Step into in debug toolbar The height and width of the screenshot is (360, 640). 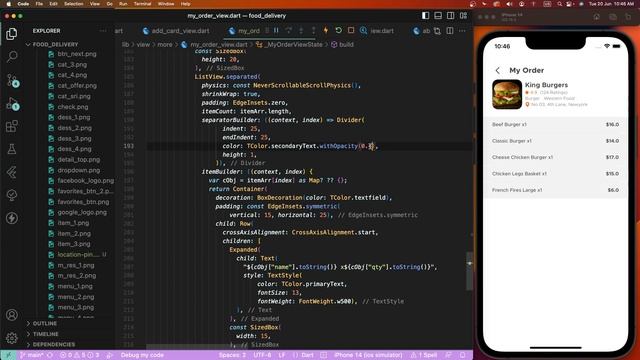pos(301,31)
